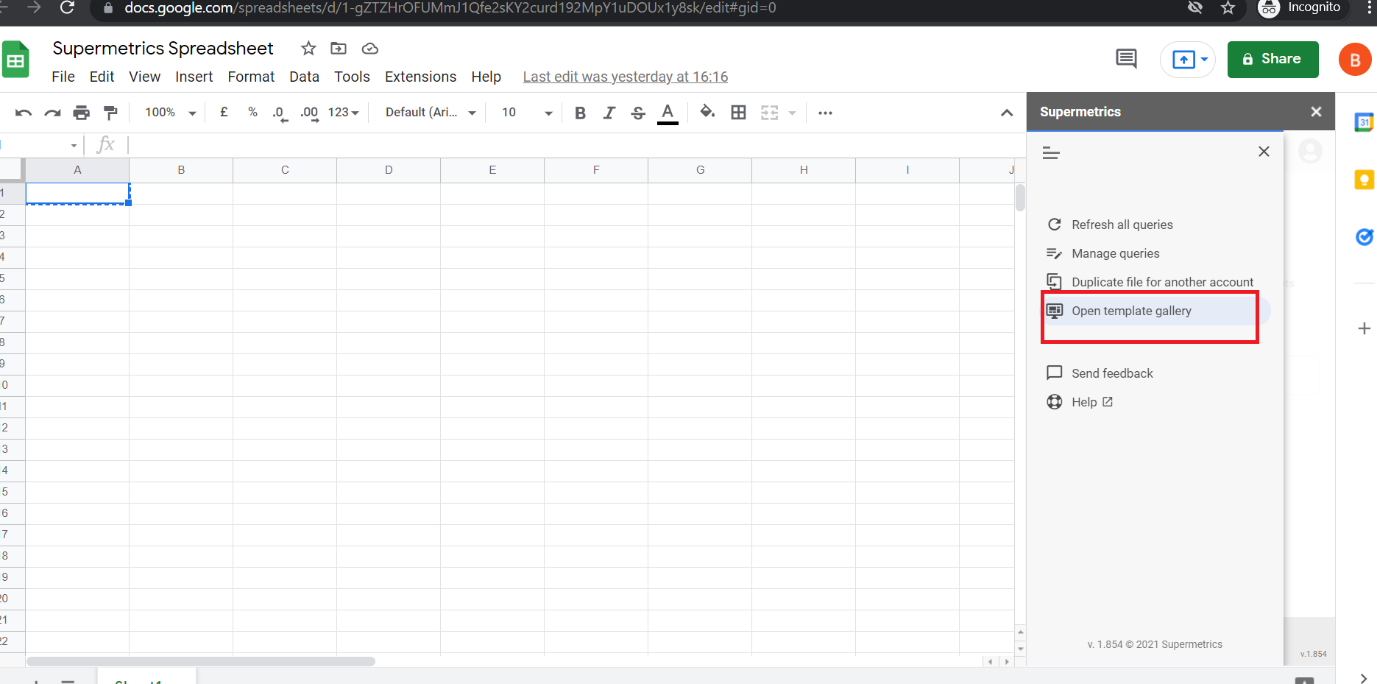Viewport: 1377px width, 684px height.
Task: Open the Data menu
Action: [x=304, y=77]
